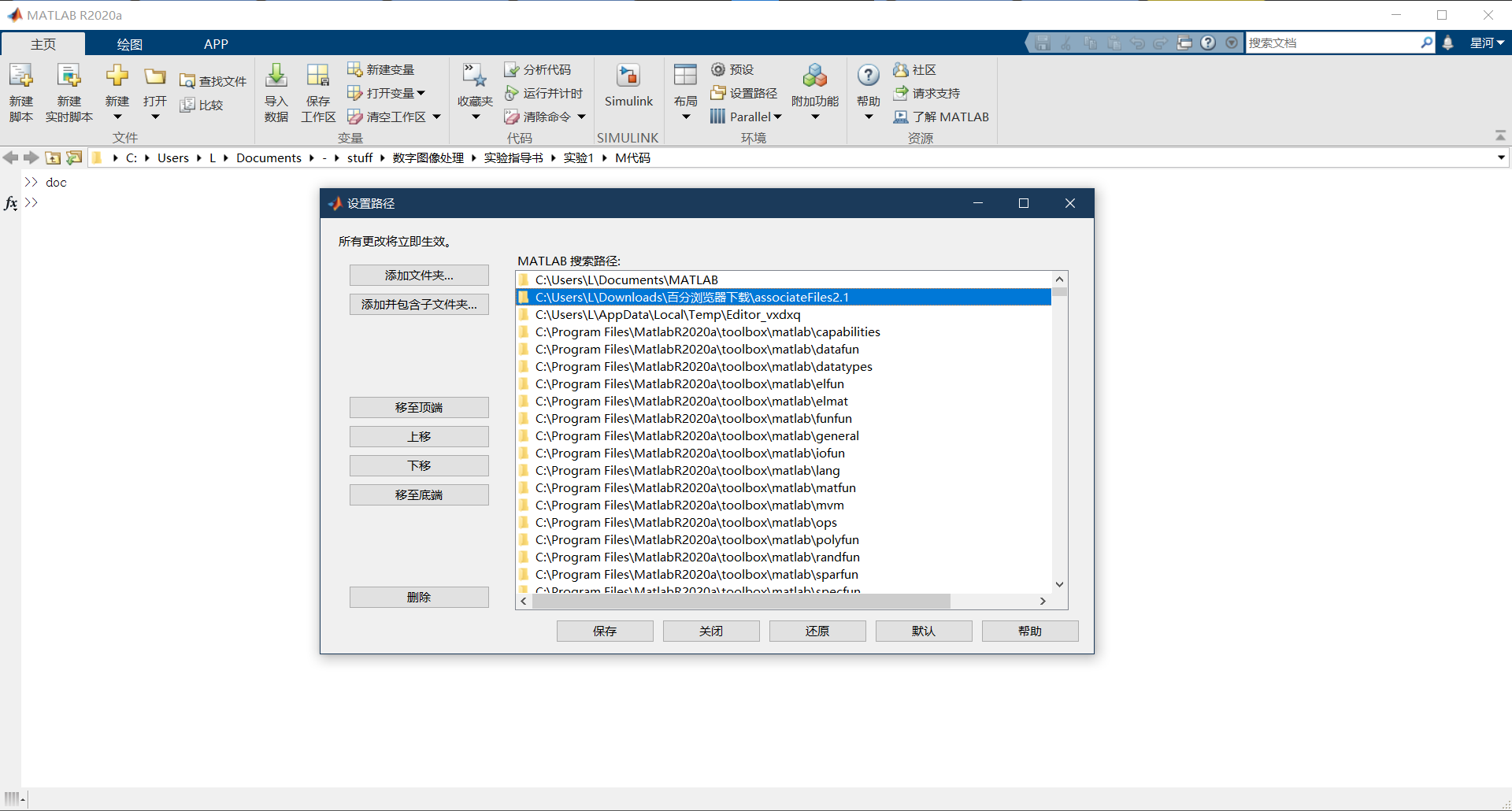Open Simulink from the toolstrip

click(x=628, y=85)
